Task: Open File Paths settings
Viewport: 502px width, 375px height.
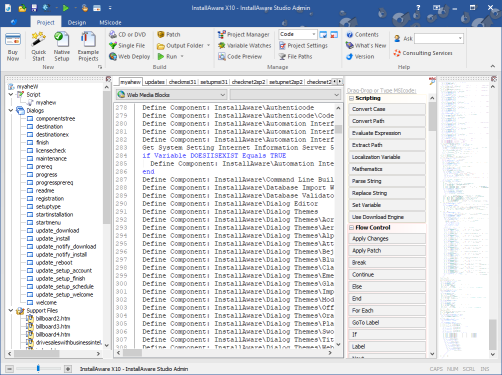Action: tap(296, 56)
